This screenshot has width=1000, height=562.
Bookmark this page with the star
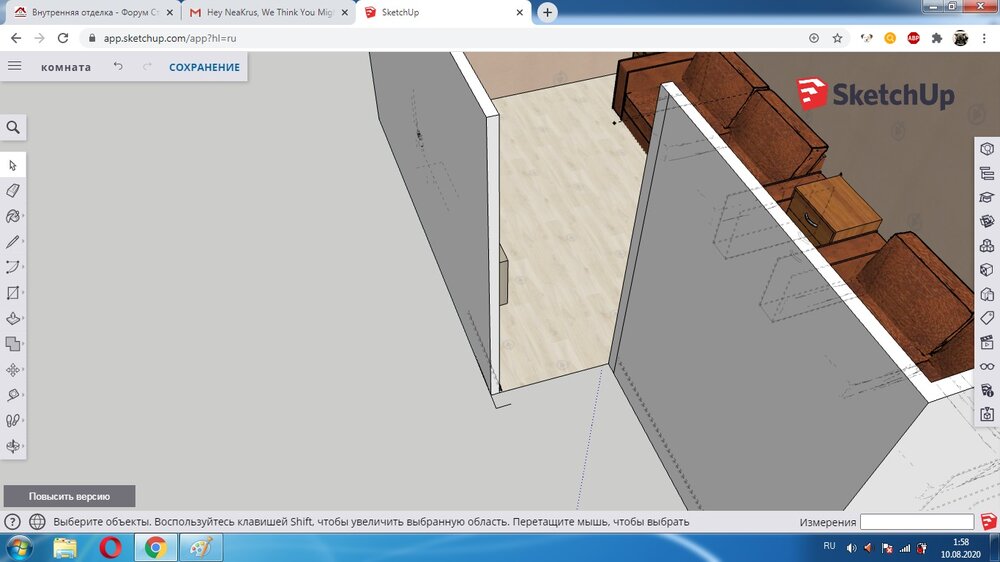[x=837, y=38]
